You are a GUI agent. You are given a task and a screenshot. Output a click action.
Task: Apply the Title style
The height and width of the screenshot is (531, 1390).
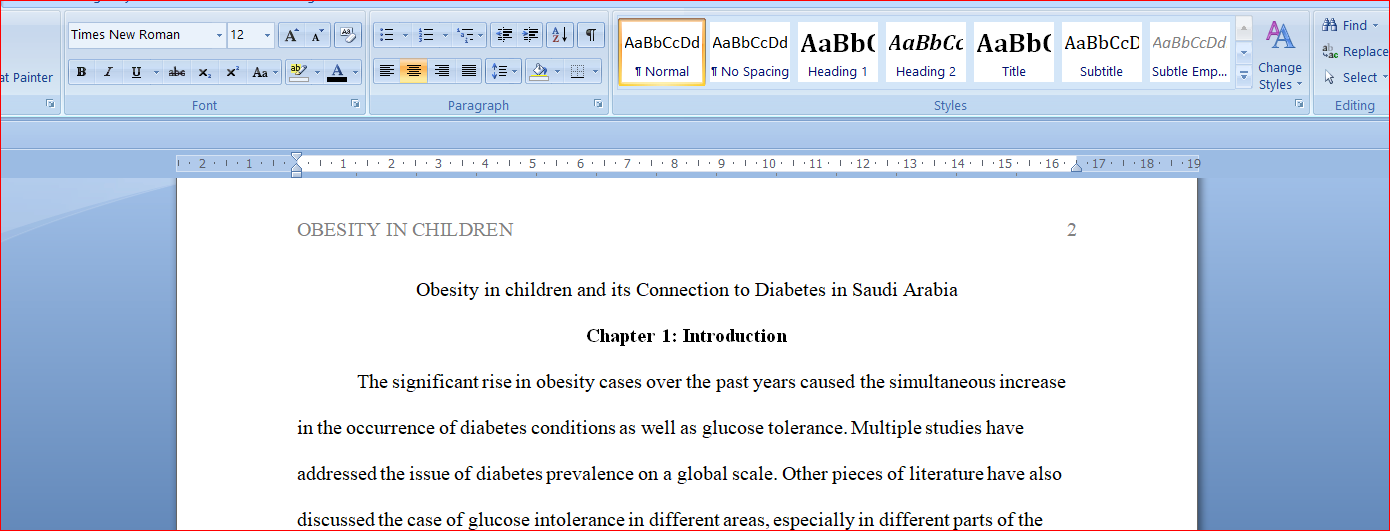pos(1014,52)
